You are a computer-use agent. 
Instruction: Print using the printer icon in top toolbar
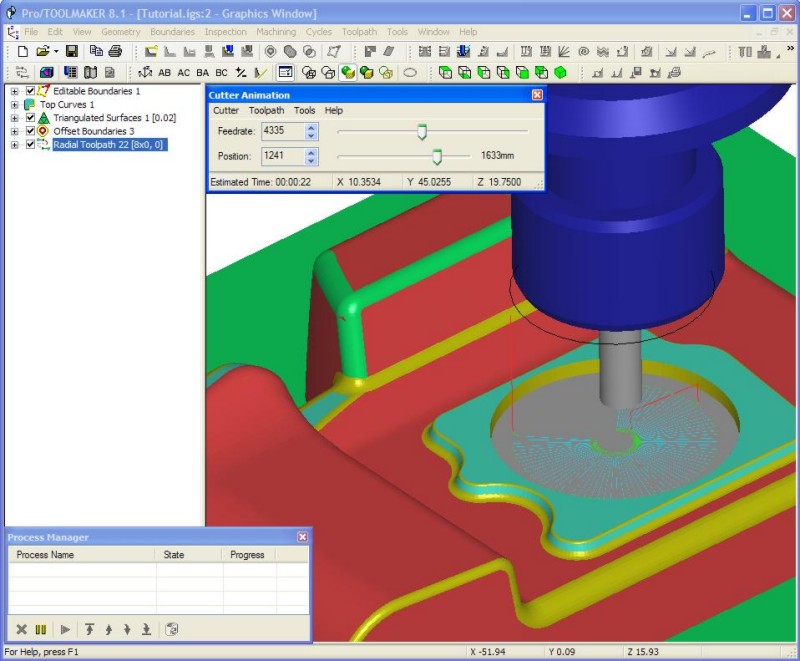click(x=115, y=51)
